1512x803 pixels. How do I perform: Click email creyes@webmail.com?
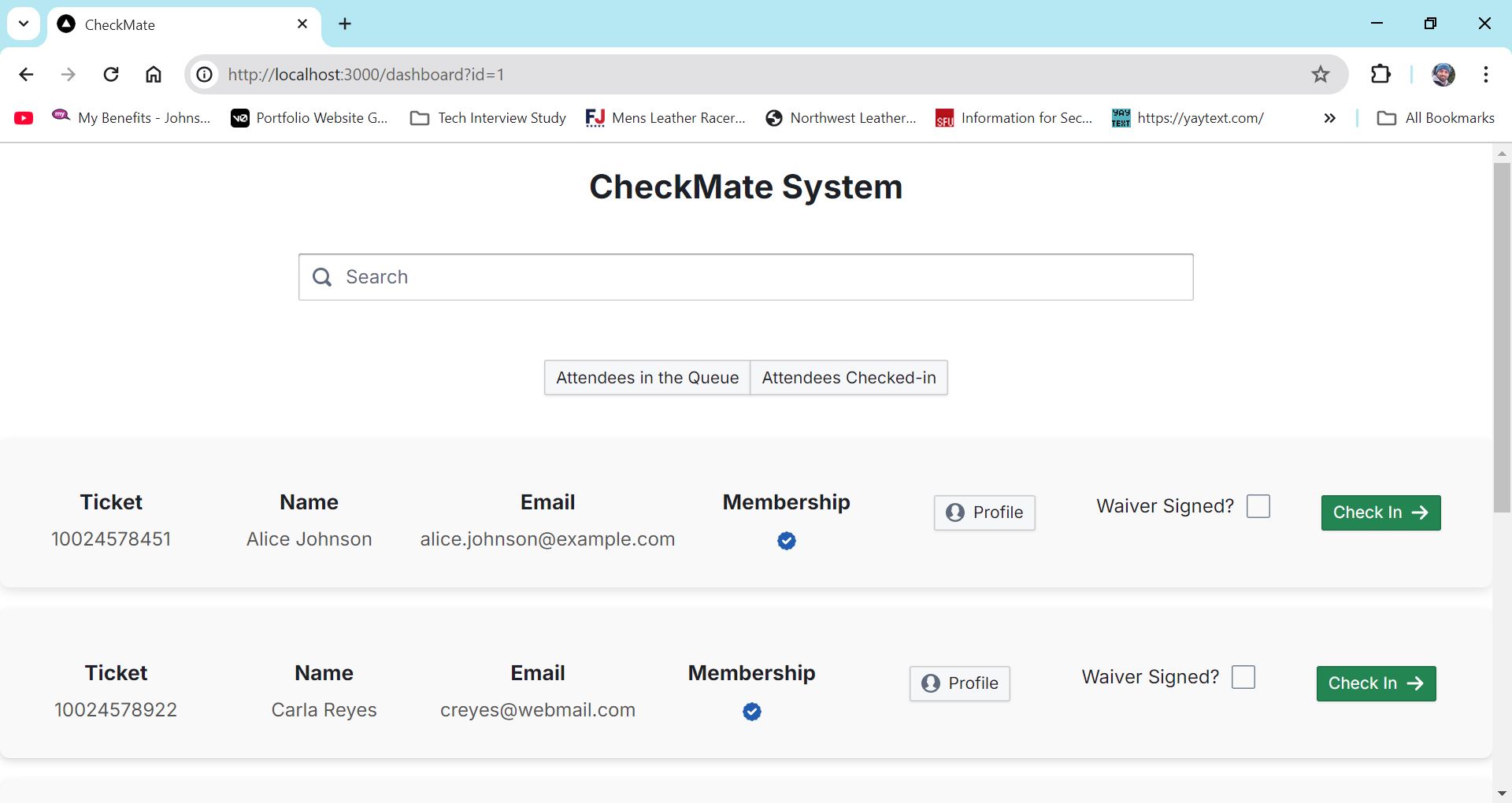[538, 710]
